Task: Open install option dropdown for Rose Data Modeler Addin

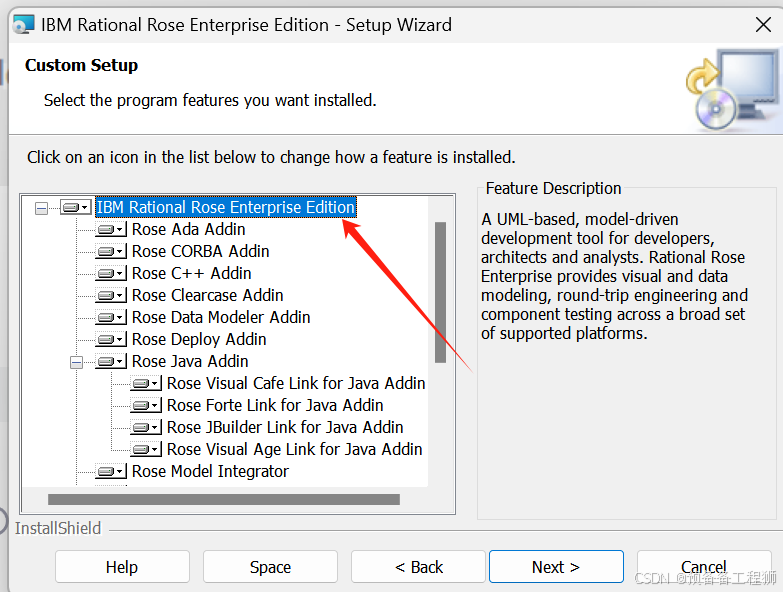Action: coord(111,317)
